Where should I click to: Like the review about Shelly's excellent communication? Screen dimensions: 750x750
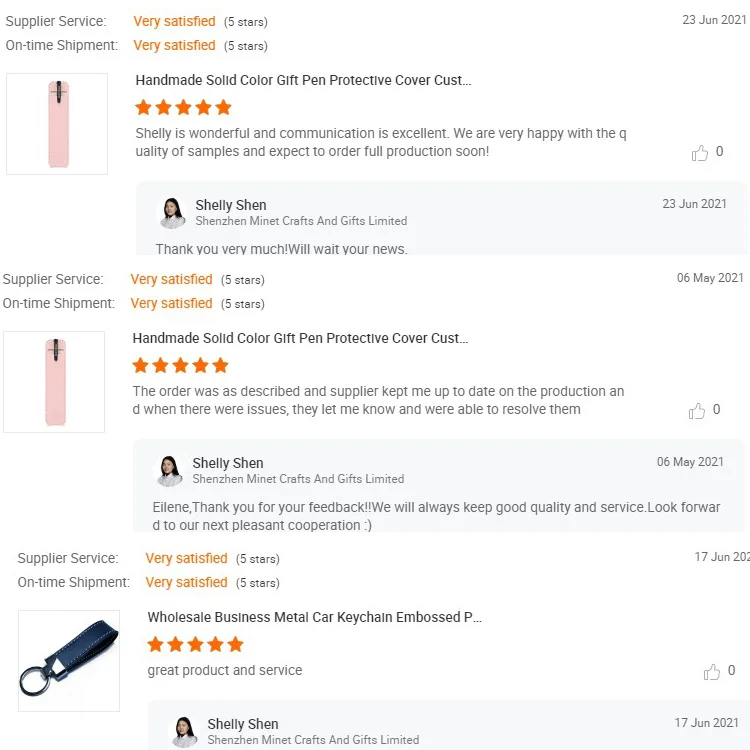pyautogui.click(x=700, y=153)
